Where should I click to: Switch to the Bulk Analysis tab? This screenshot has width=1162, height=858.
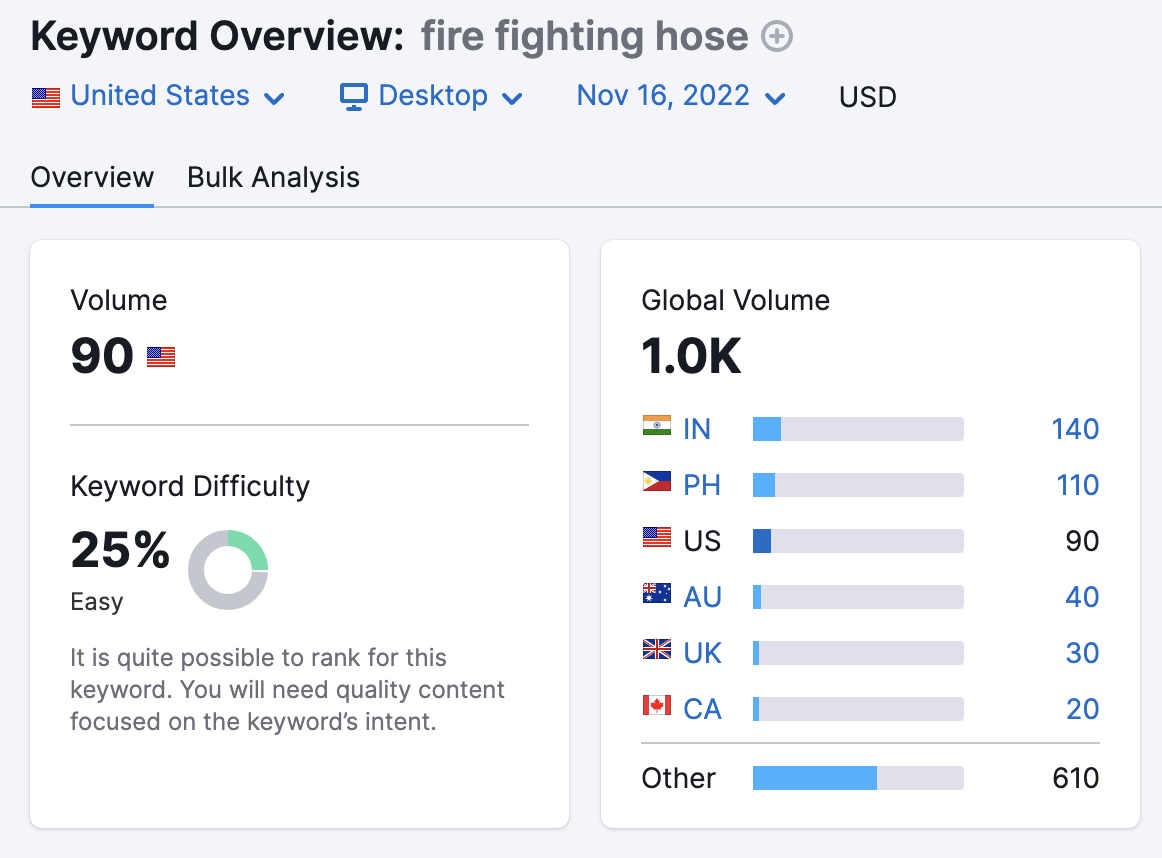[273, 178]
